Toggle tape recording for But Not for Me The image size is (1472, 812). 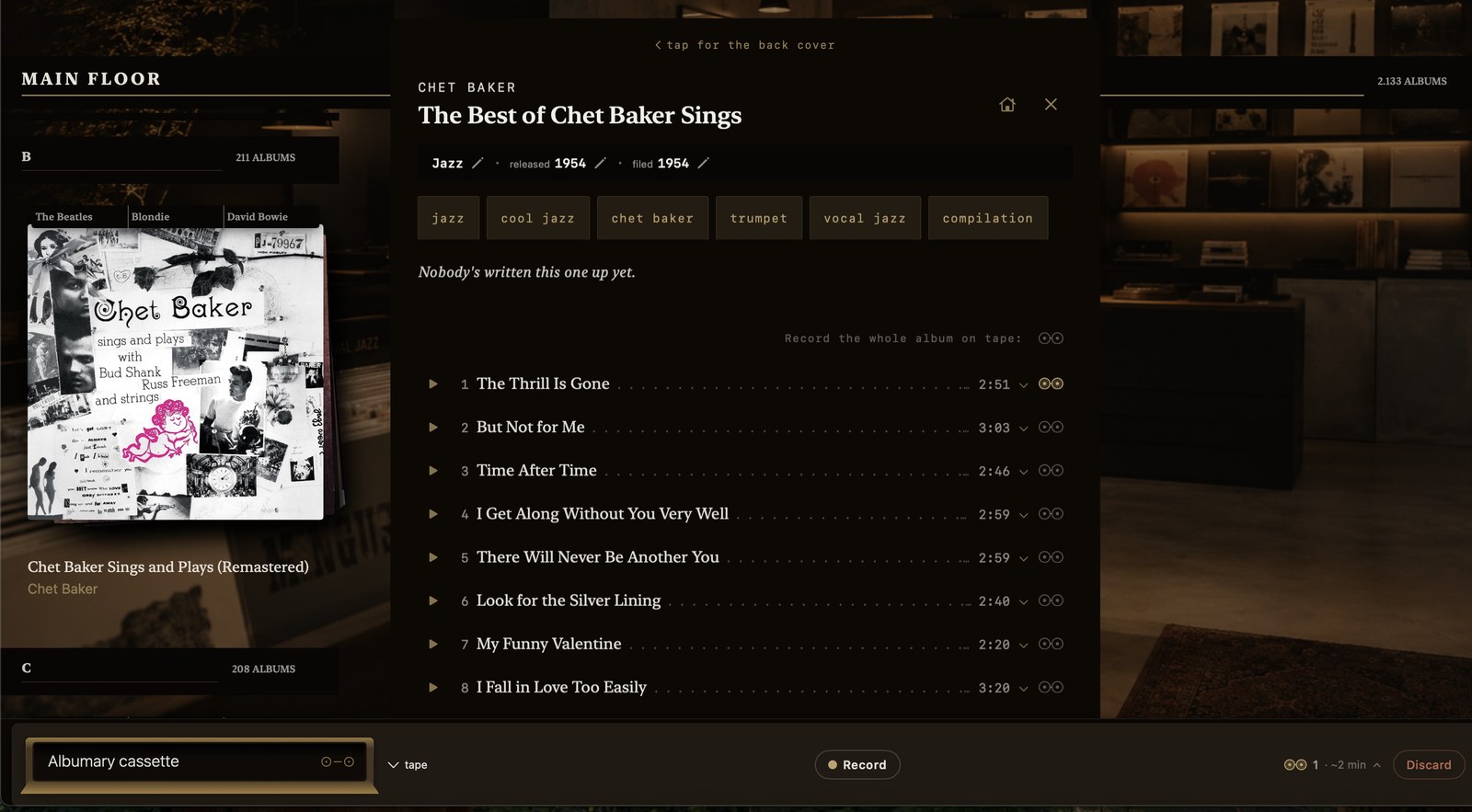point(1051,427)
